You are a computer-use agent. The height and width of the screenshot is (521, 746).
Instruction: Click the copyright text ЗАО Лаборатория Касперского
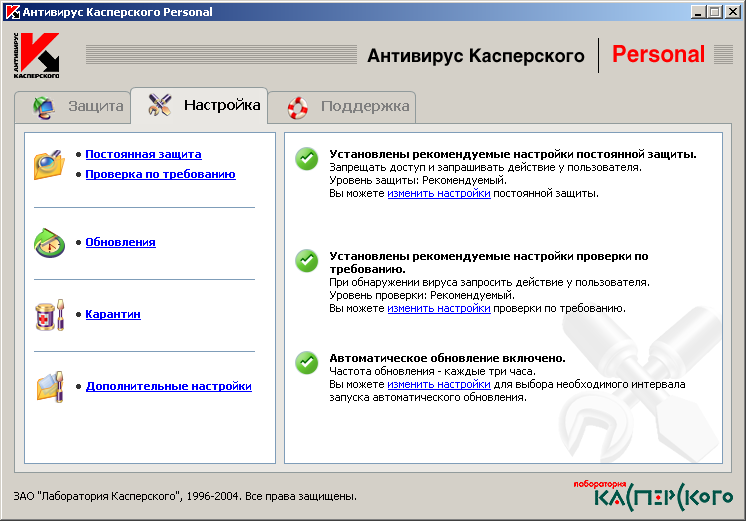click(185, 496)
